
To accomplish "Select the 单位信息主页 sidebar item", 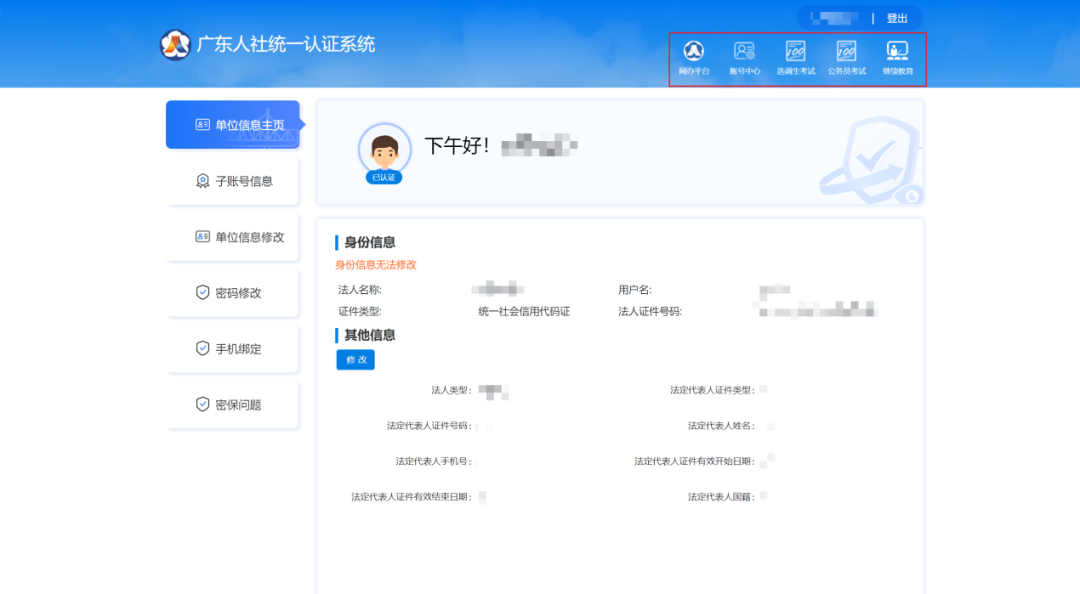I will (x=232, y=124).
